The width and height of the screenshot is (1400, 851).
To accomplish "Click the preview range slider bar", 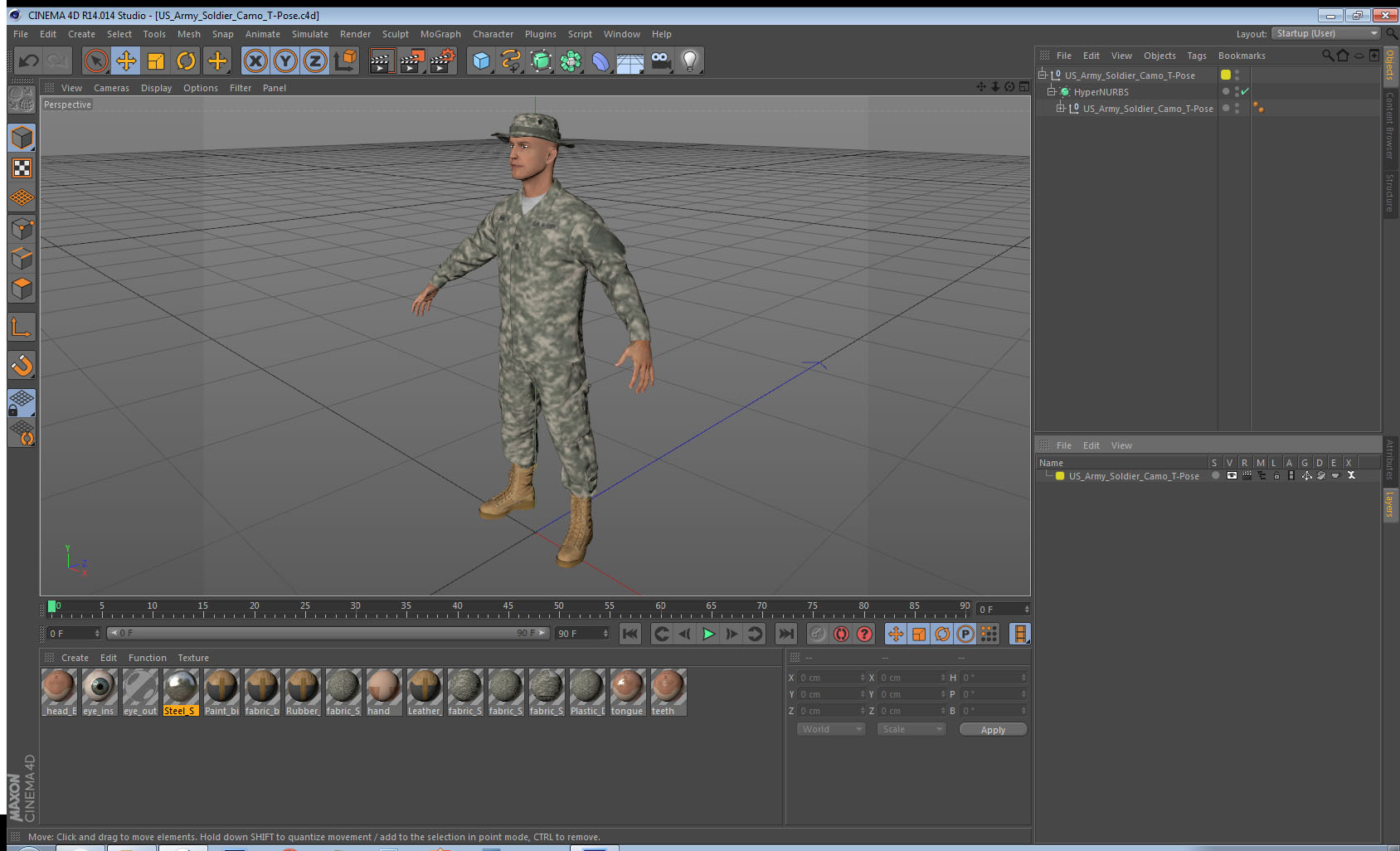I will (x=328, y=633).
